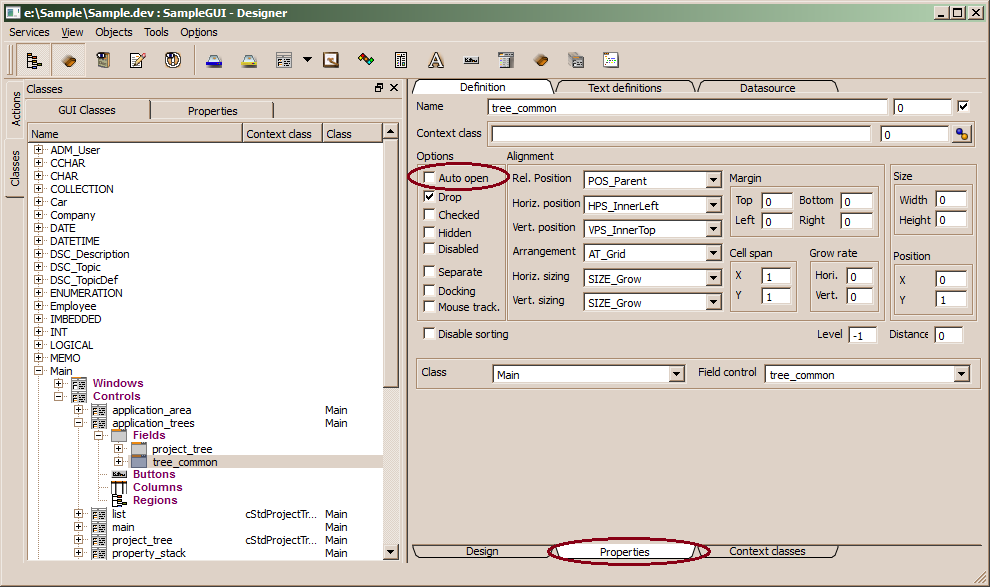
Task: Open the Rel. Position dropdown
Action: click(x=713, y=181)
